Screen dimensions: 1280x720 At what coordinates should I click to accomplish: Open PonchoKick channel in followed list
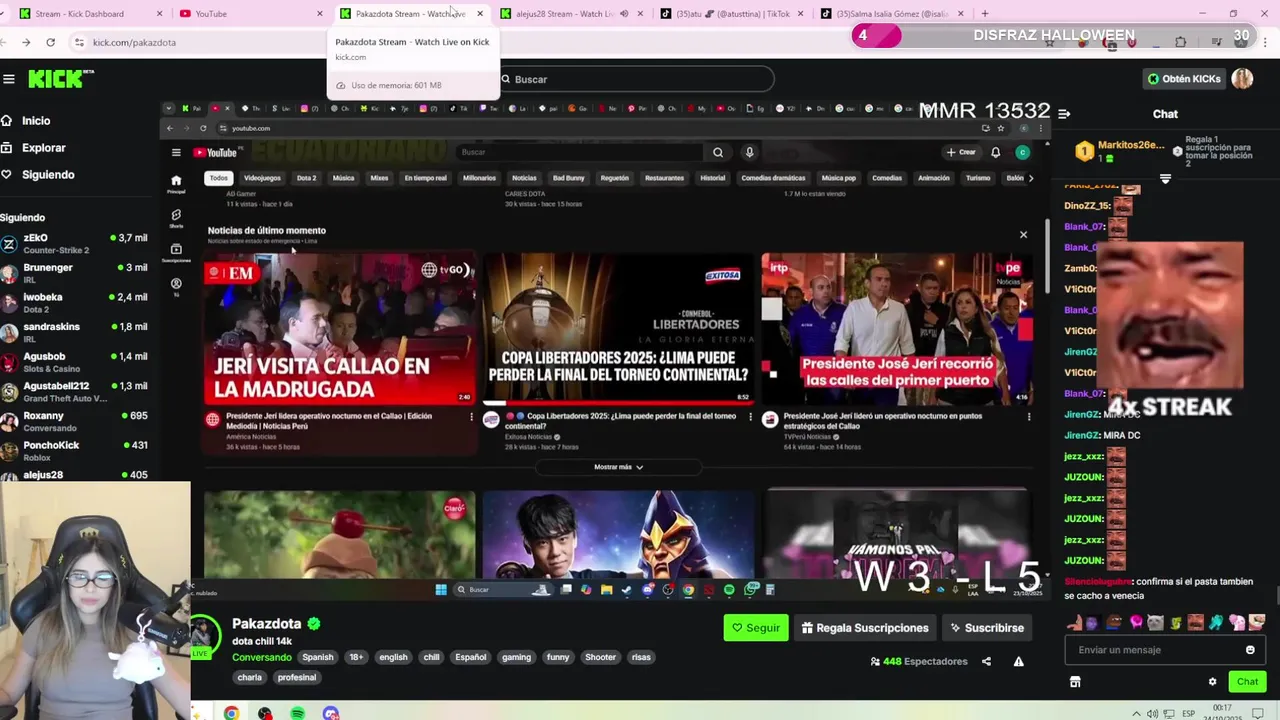tap(75, 450)
